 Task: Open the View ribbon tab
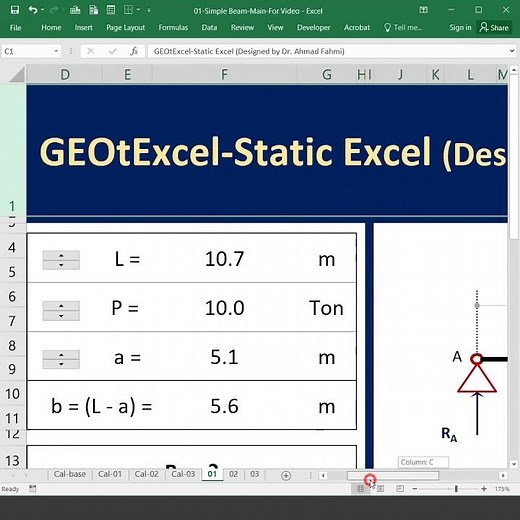[275, 28]
